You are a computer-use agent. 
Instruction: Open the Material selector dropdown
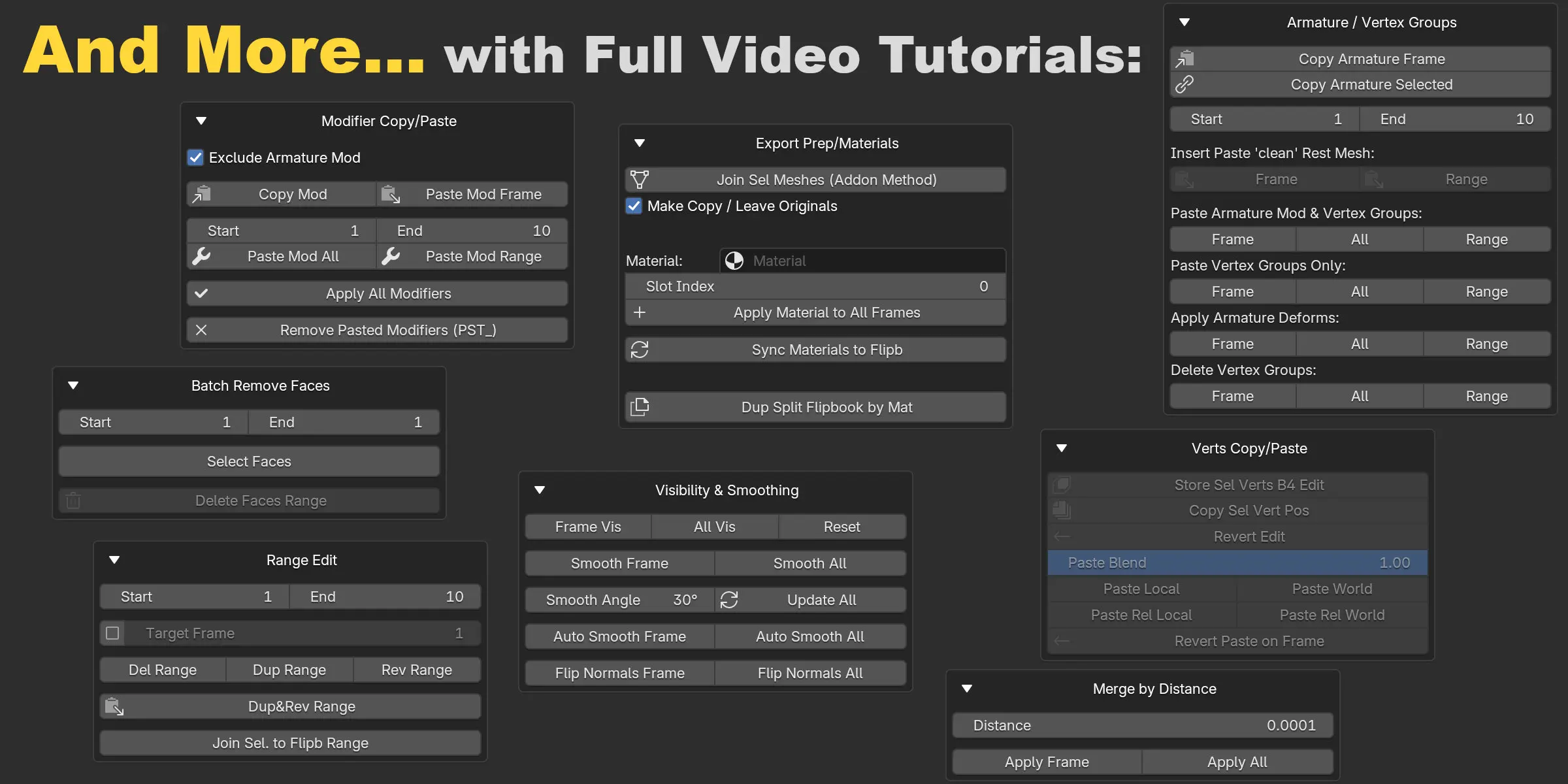862,261
